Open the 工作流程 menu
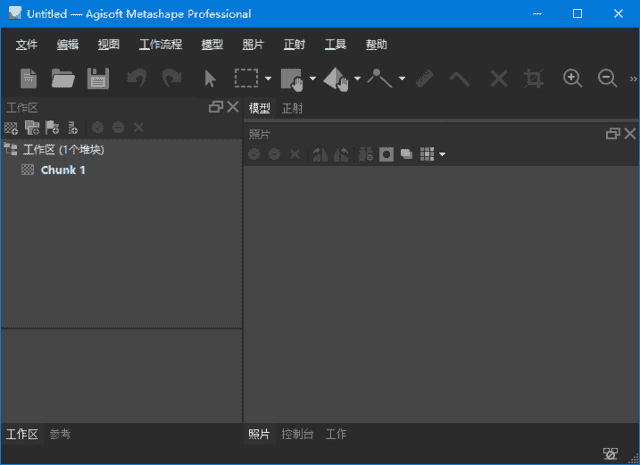The width and height of the screenshot is (640, 465). point(161,45)
